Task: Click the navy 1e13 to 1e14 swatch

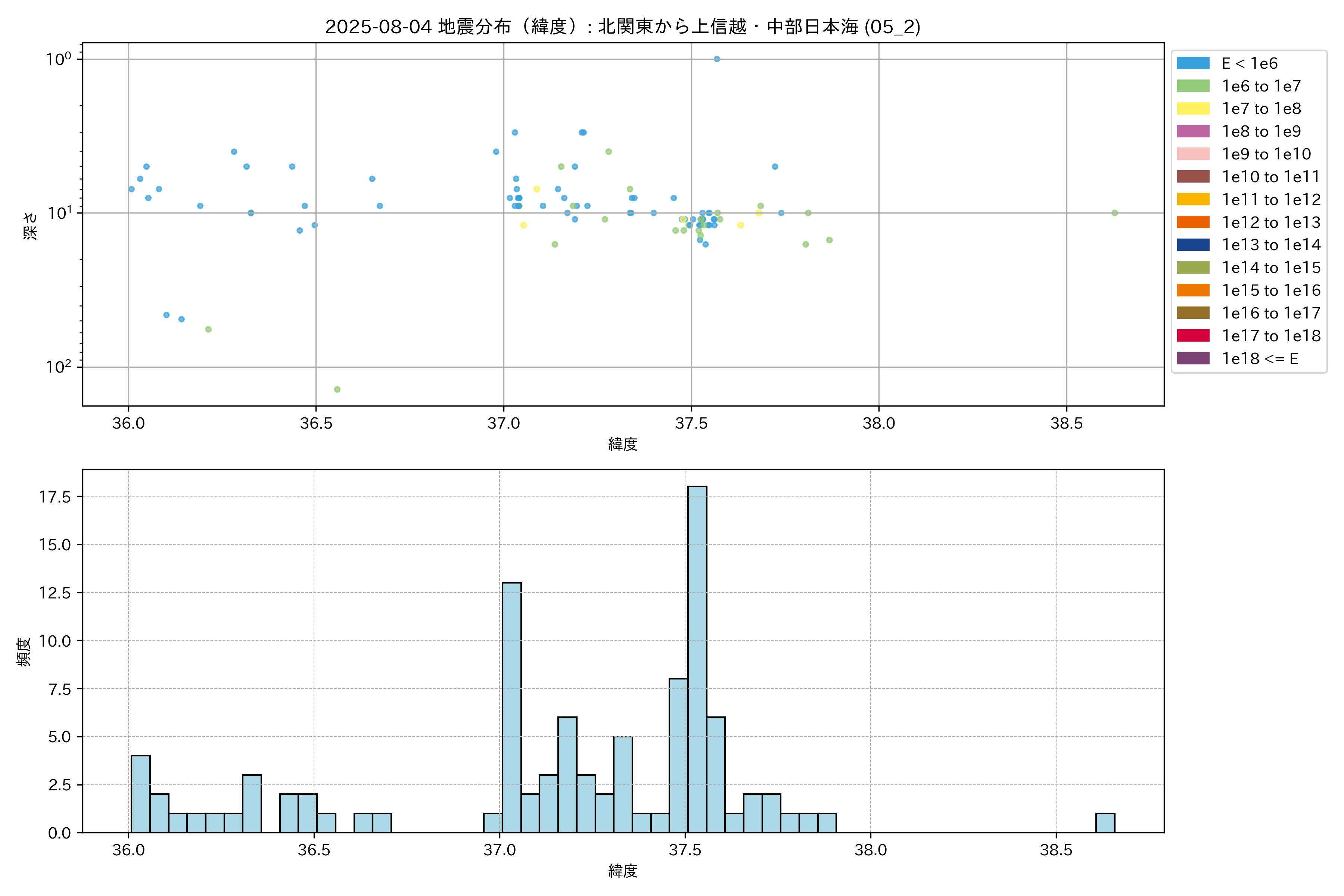Action: [x=1192, y=245]
